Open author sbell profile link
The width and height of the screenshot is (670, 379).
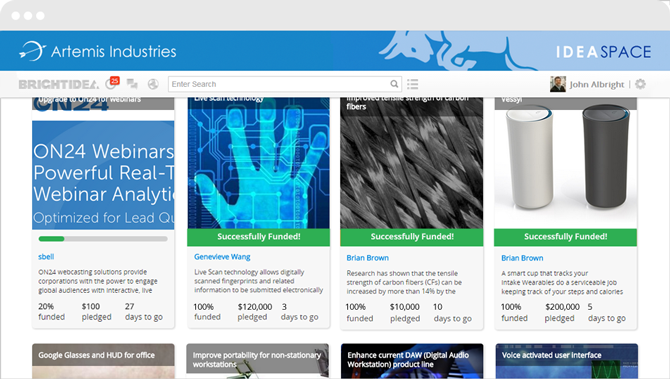pyautogui.click(x=46, y=257)
